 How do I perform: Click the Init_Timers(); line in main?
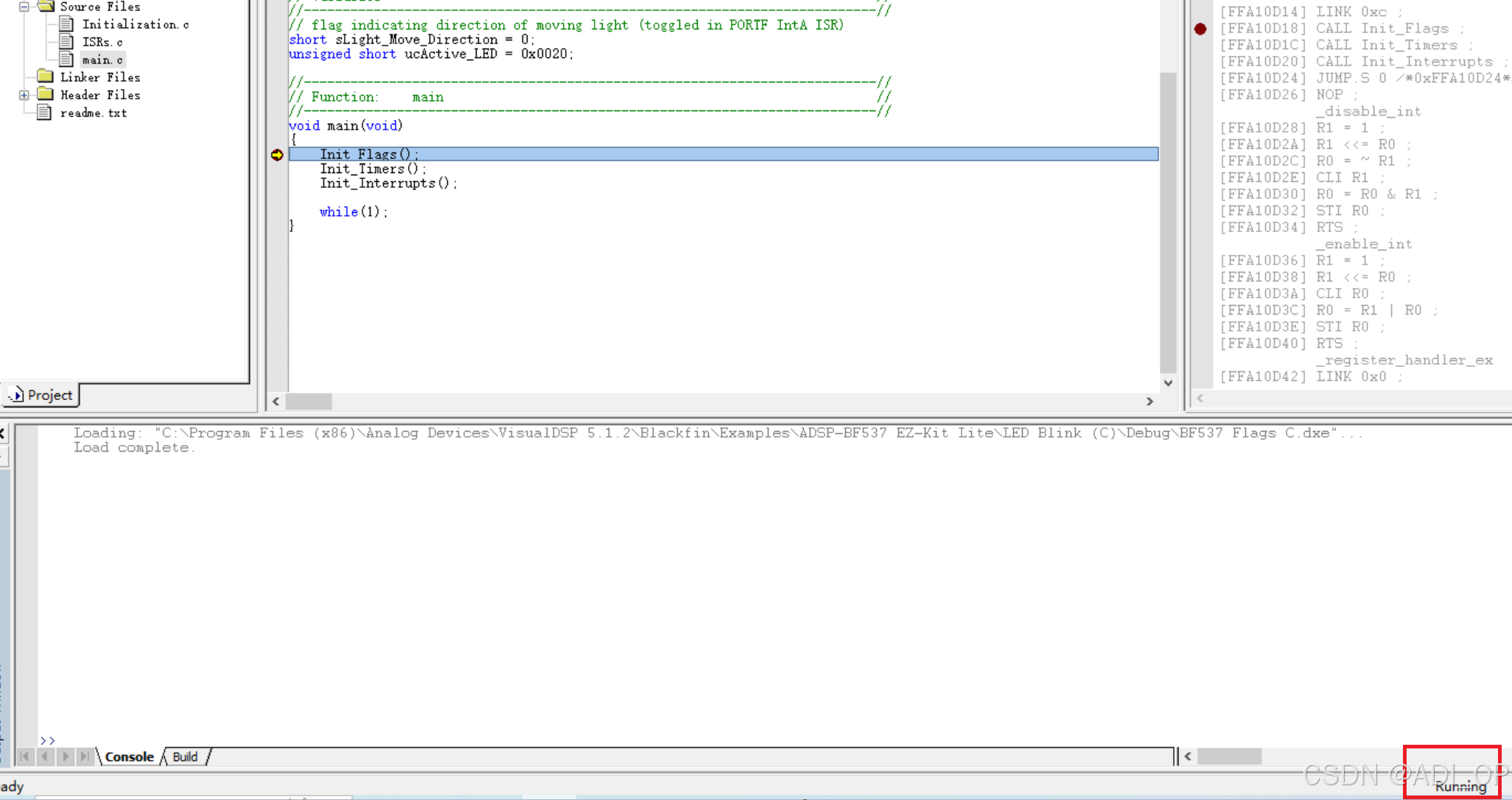coord(372,169)
